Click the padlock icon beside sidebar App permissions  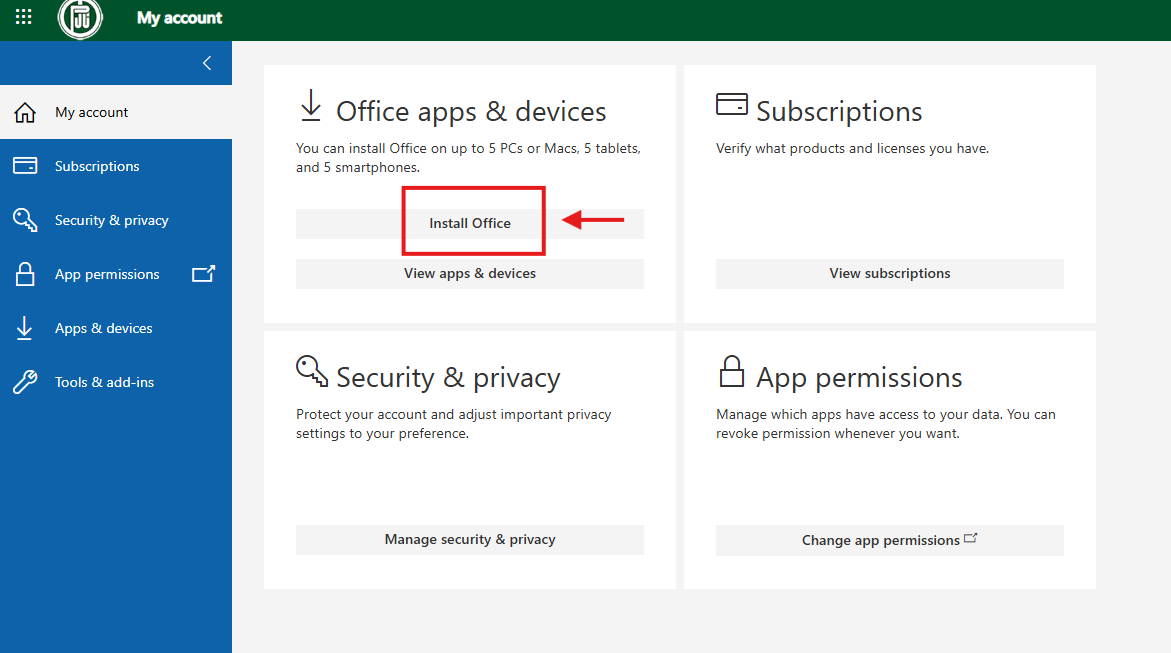[25, 274]
